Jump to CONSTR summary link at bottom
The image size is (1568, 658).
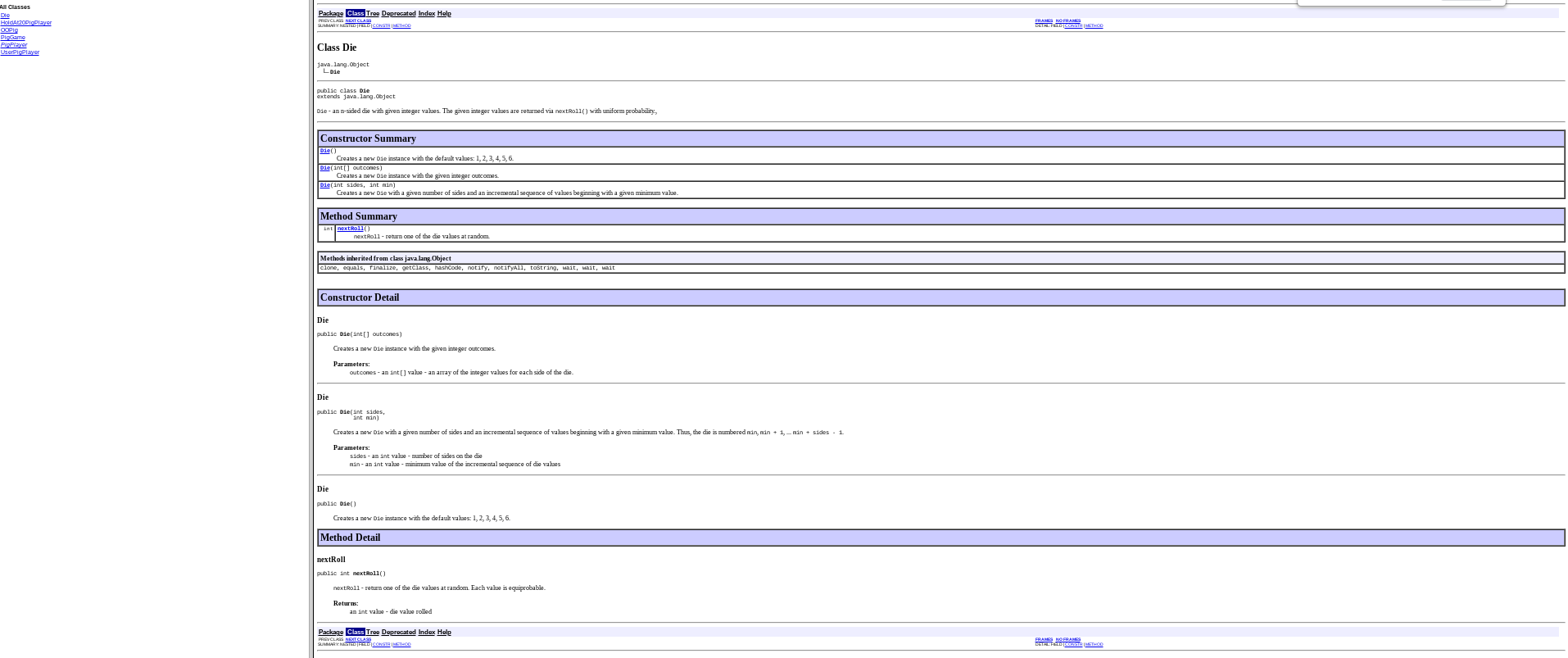point(381,644)
